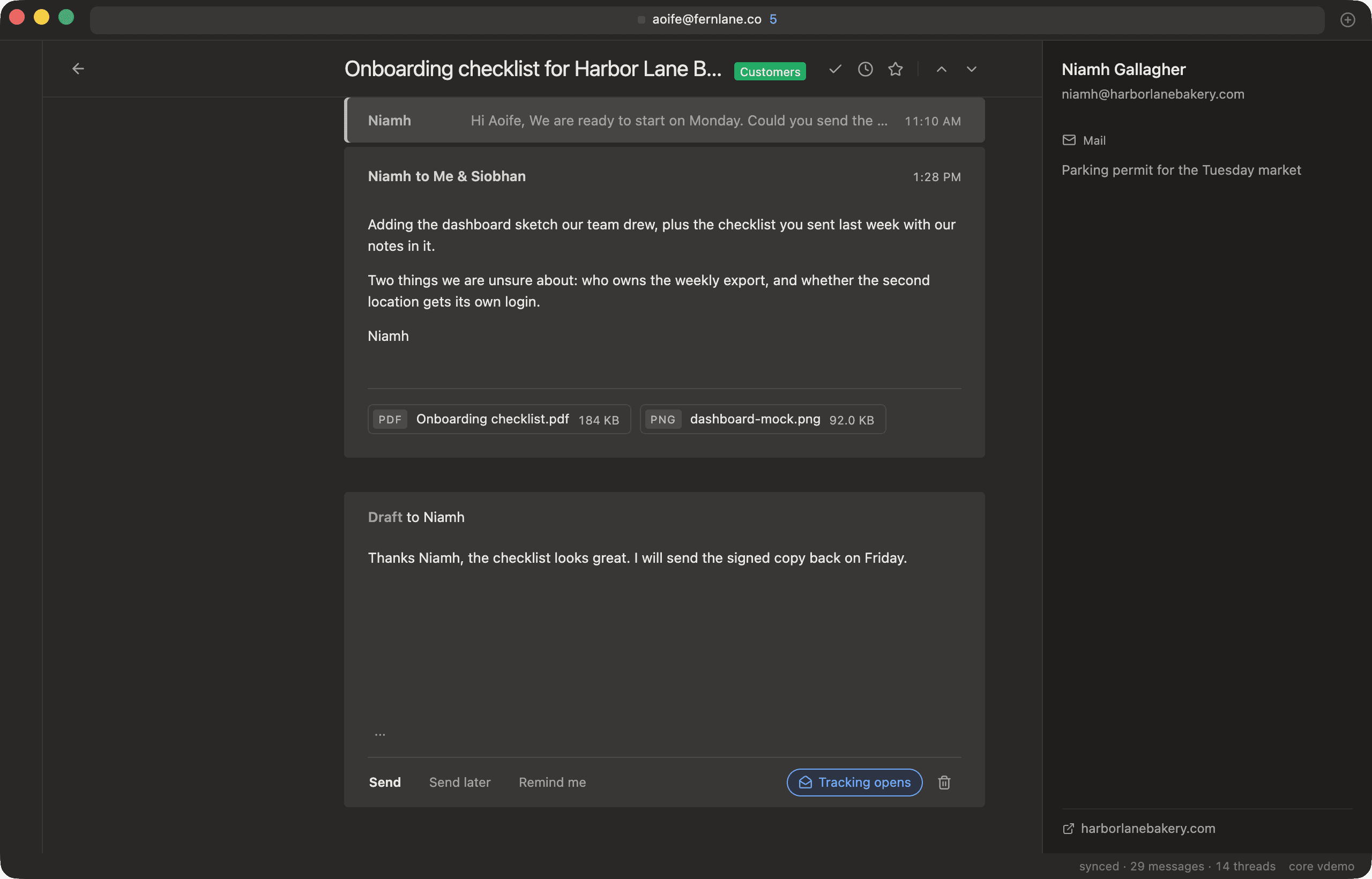The width and height of the screenshot is (1372, 879).
Task: Open Onboarding checklist.pdf attachment
Action: pos(499,420)
